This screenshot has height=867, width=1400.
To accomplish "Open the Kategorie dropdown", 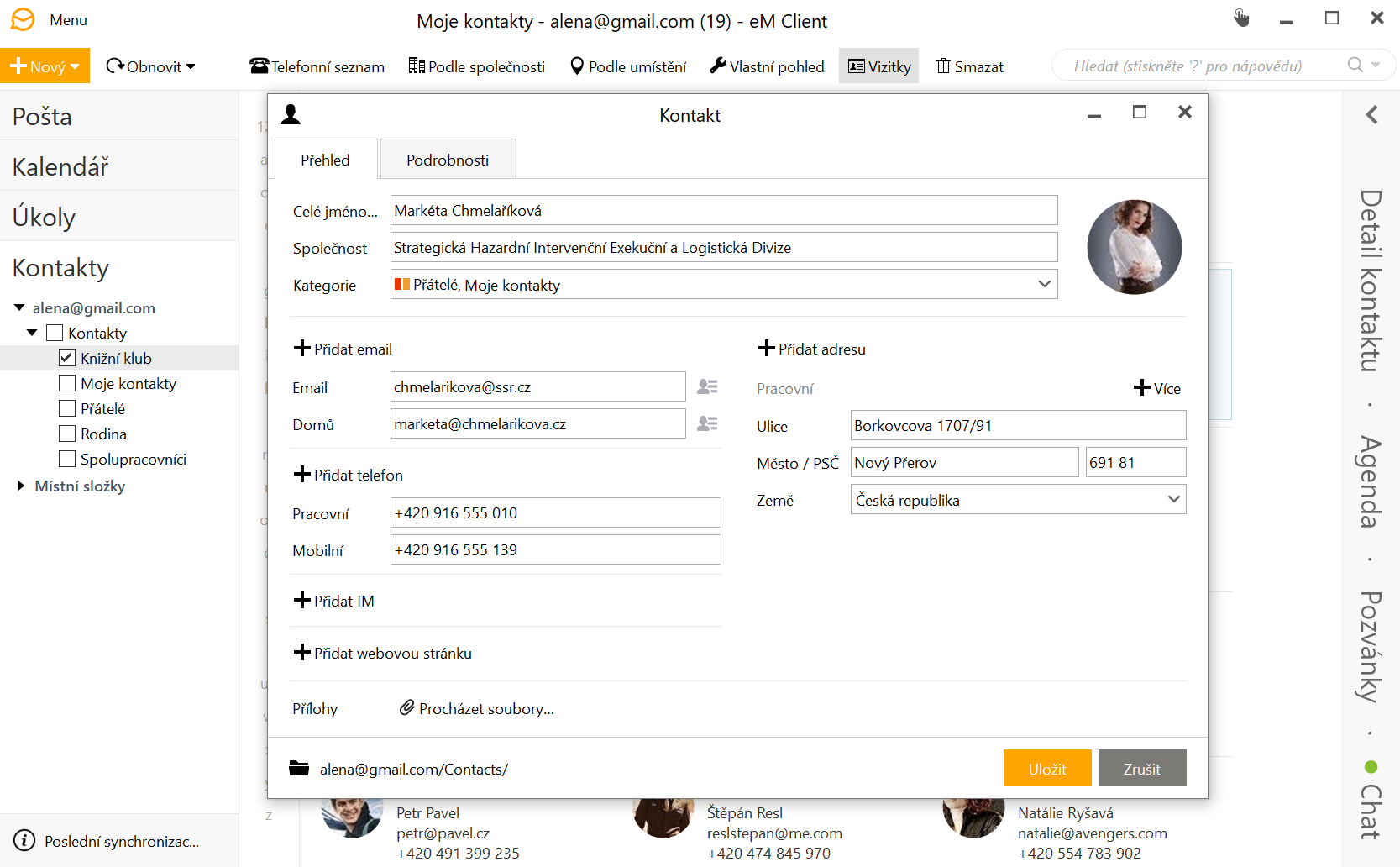I will coord(1045,284).
